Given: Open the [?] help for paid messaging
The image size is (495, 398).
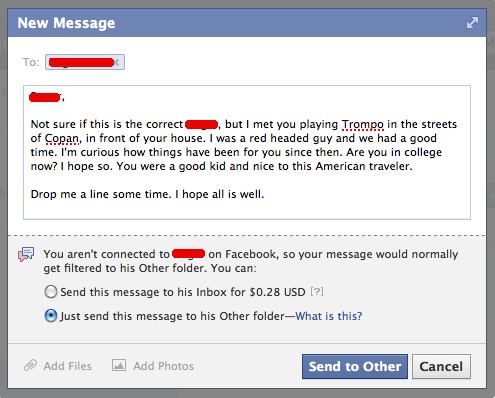Looking at the screenshot, I should (x=317, y=292).
